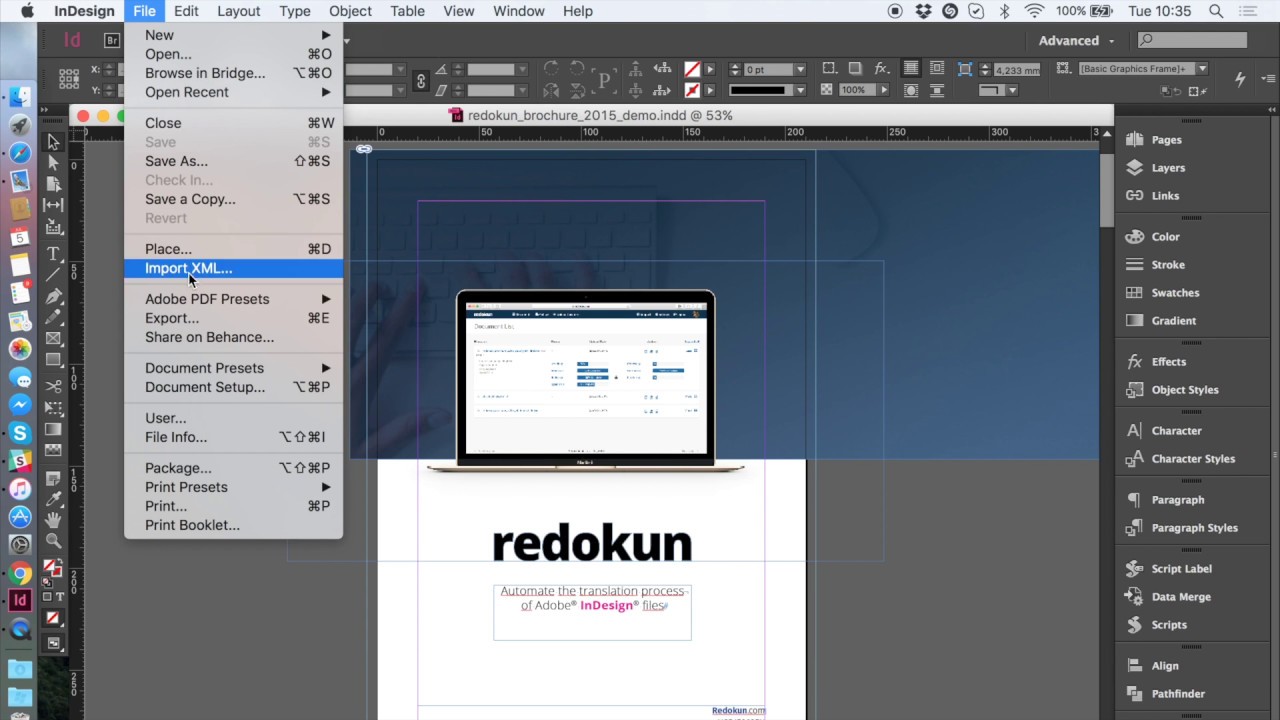Viewport: 1280px width, 720px height.
Task: Expand the stroke color arrow in control bar
Action: click(711, 90)
